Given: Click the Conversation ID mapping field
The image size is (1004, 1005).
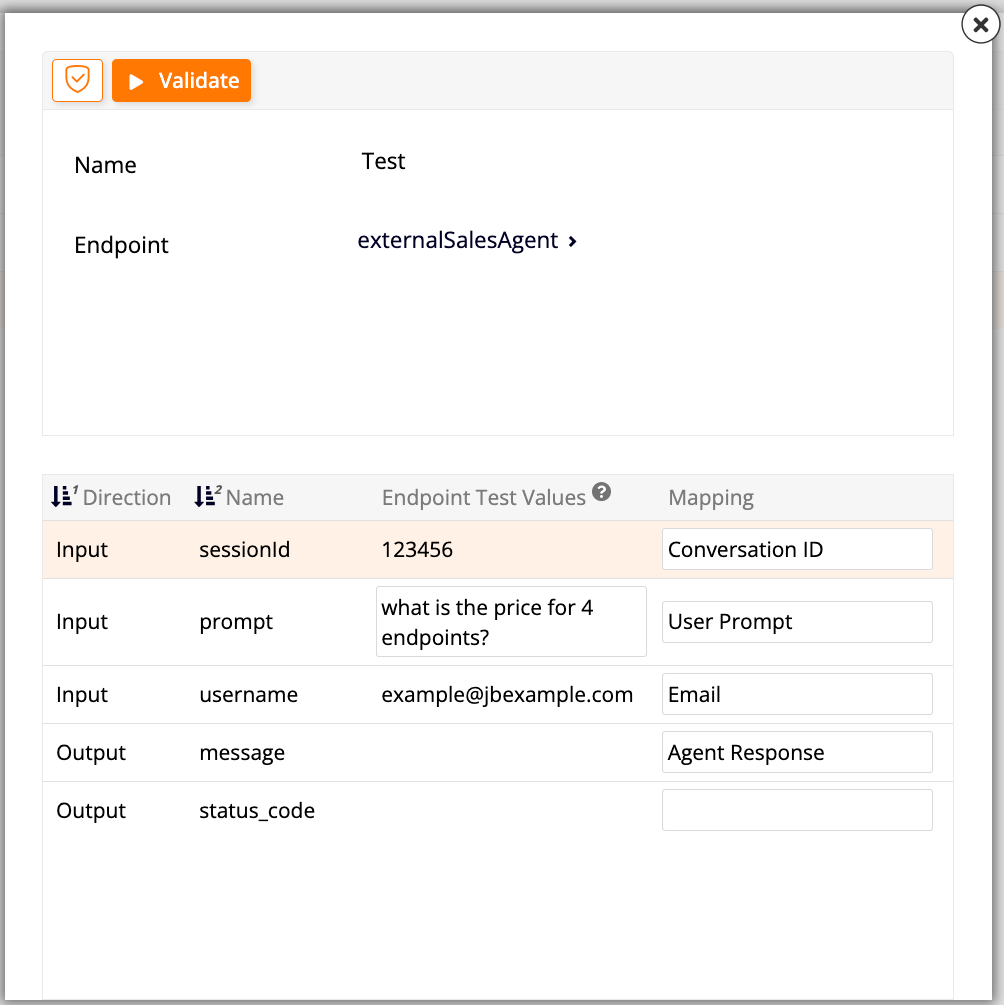Looking at the screenshot, I should point(797,549).
